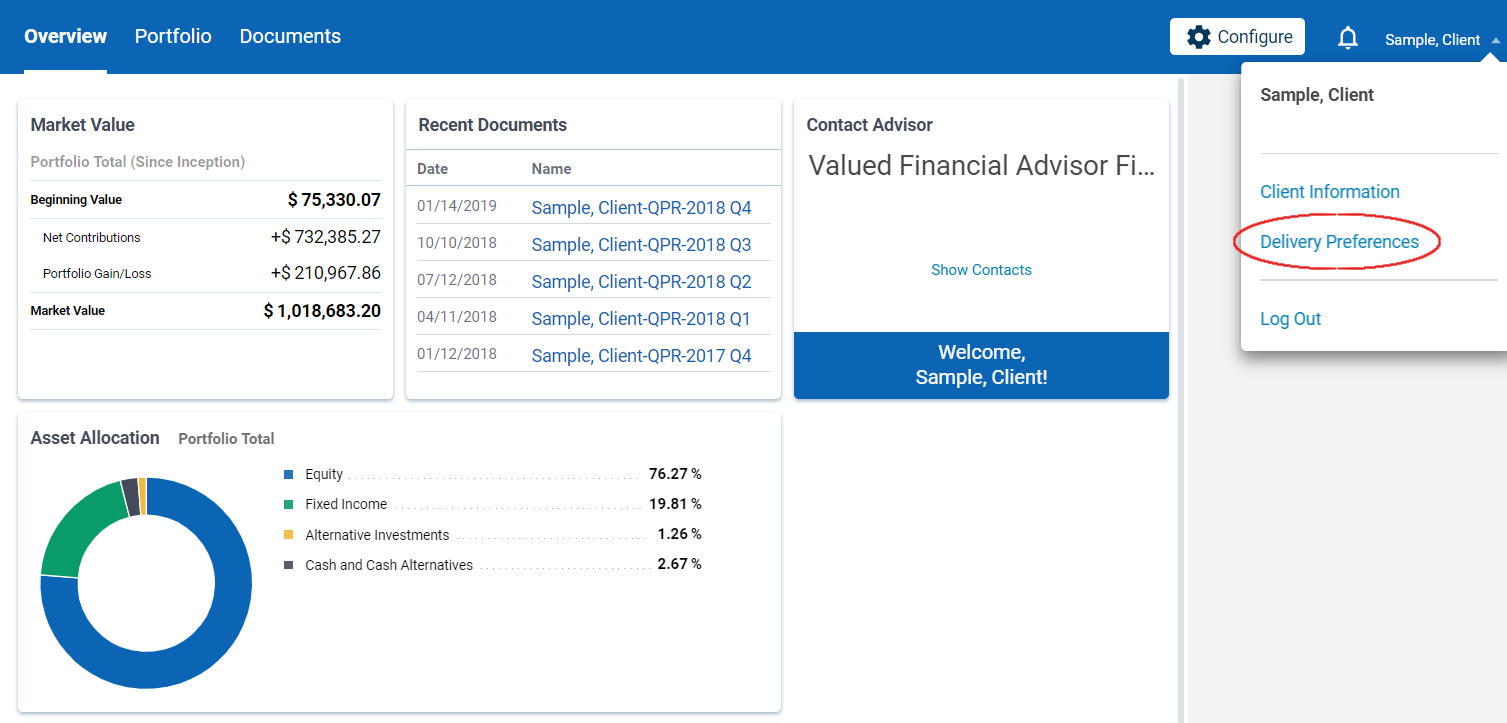
Task: Open the Sample, Client-QPR-2017 Q4 document
Action: point(640,355)
